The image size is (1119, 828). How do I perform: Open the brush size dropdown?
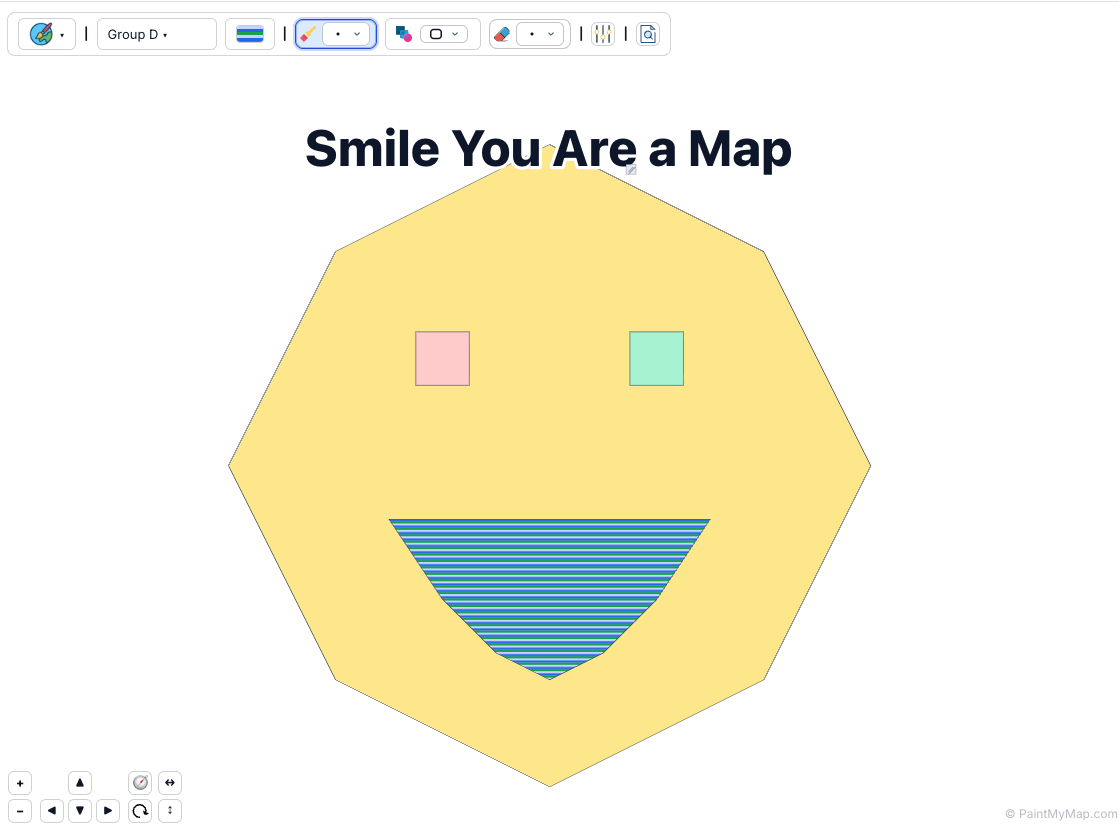(x=347, y=34)
